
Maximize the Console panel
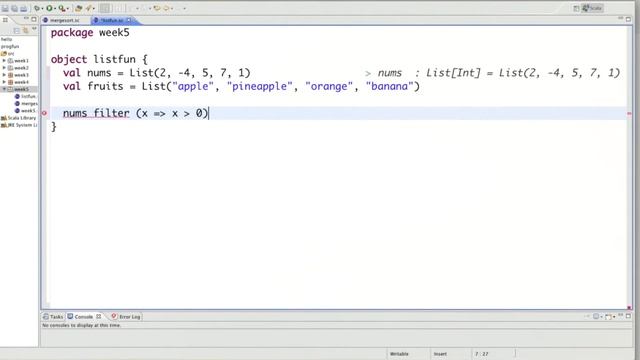click(x=629, y=316)
